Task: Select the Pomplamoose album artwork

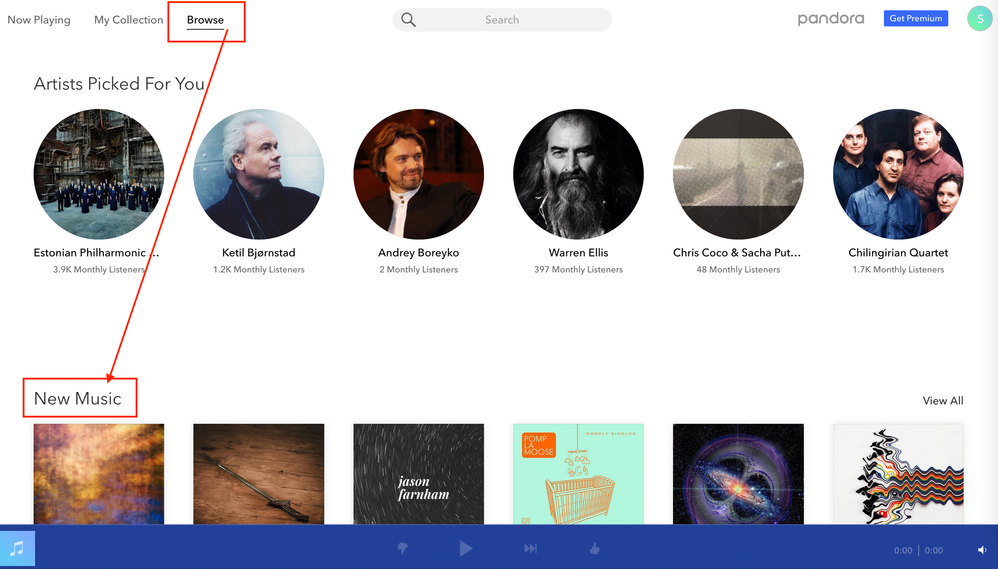Action: [x=578, y=474]
